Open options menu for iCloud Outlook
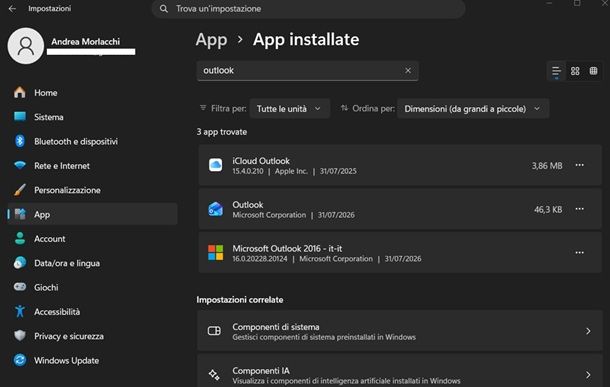The height and width of the screenshot is (387, 610). pyautogui.click(x=579, y=165)
